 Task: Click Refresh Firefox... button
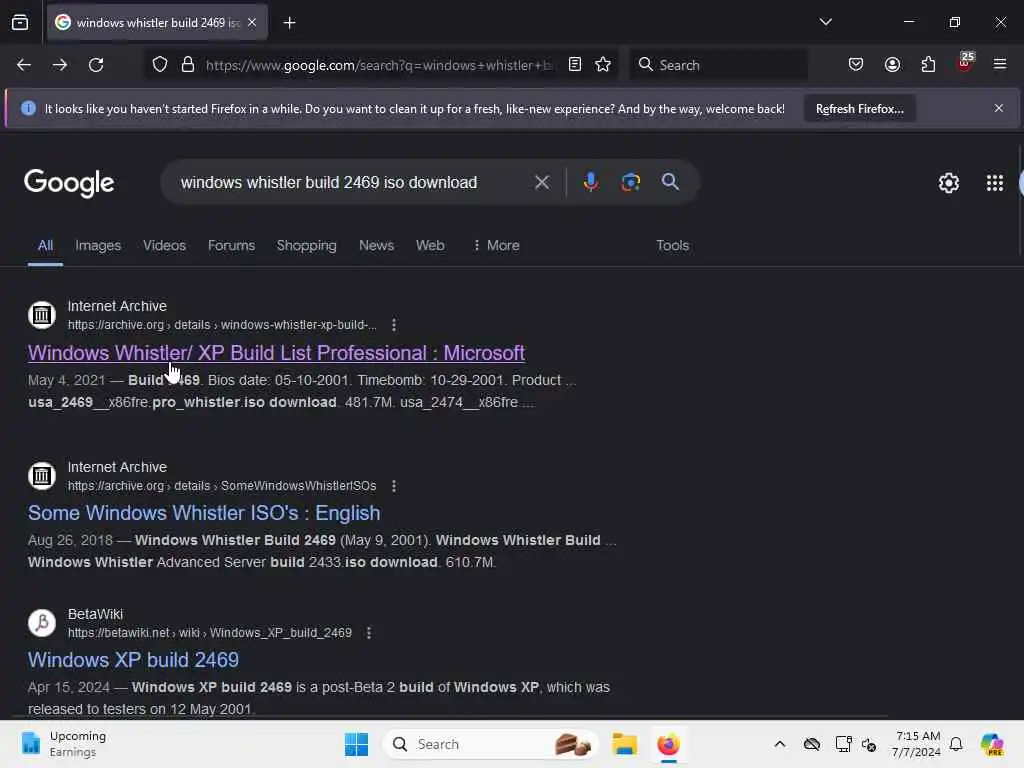[x=859, y=109]
